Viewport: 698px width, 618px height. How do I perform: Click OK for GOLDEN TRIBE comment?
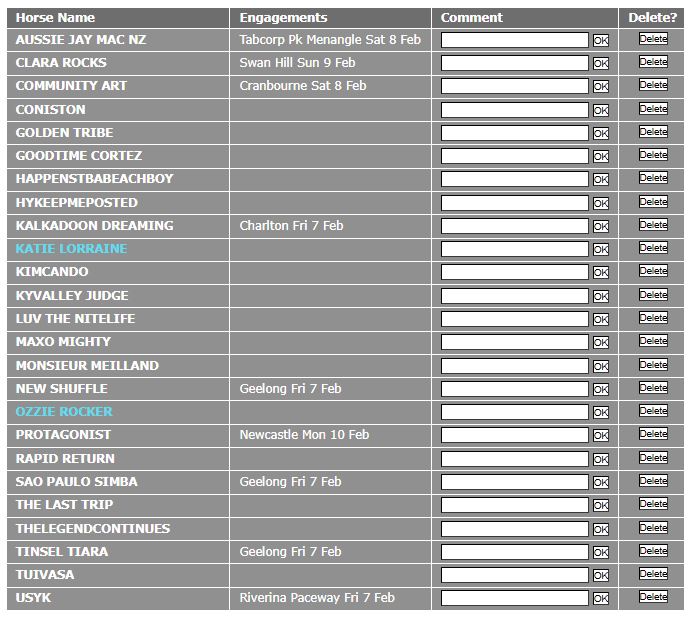click(x=601, y=133)
